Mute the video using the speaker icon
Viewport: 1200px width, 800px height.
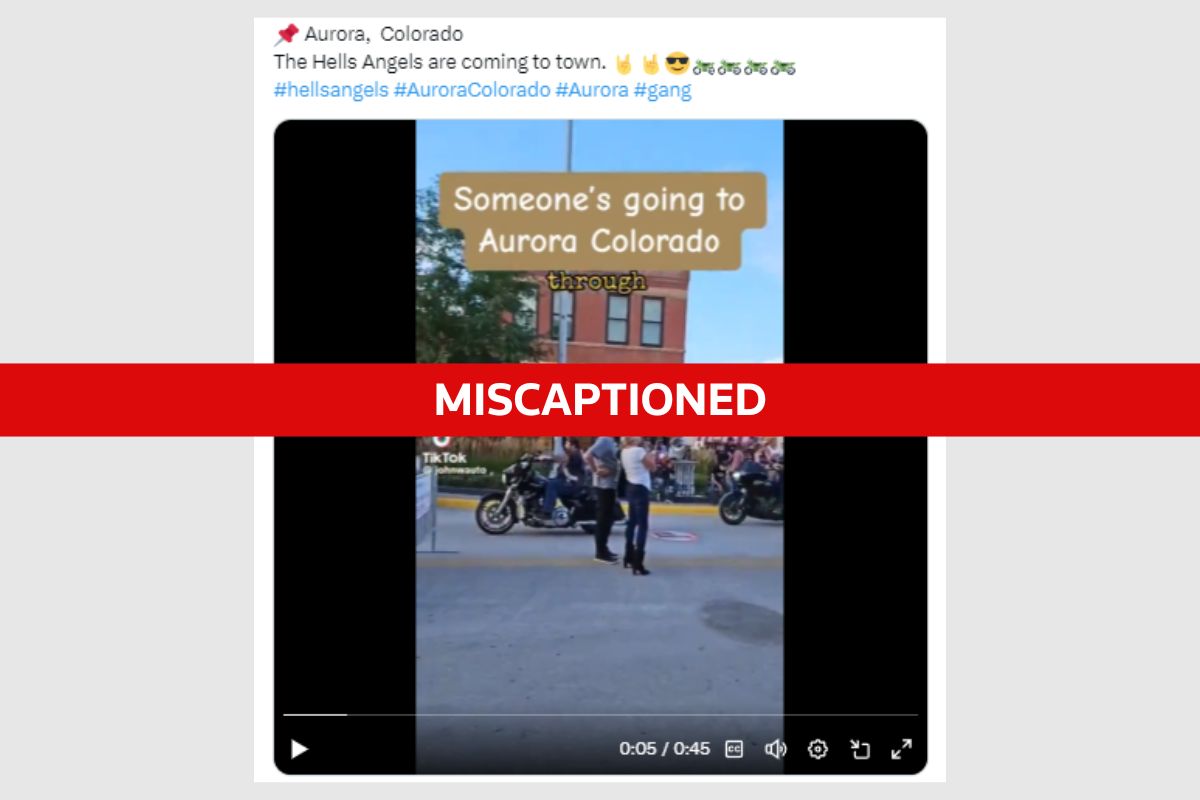pos(775,749)
